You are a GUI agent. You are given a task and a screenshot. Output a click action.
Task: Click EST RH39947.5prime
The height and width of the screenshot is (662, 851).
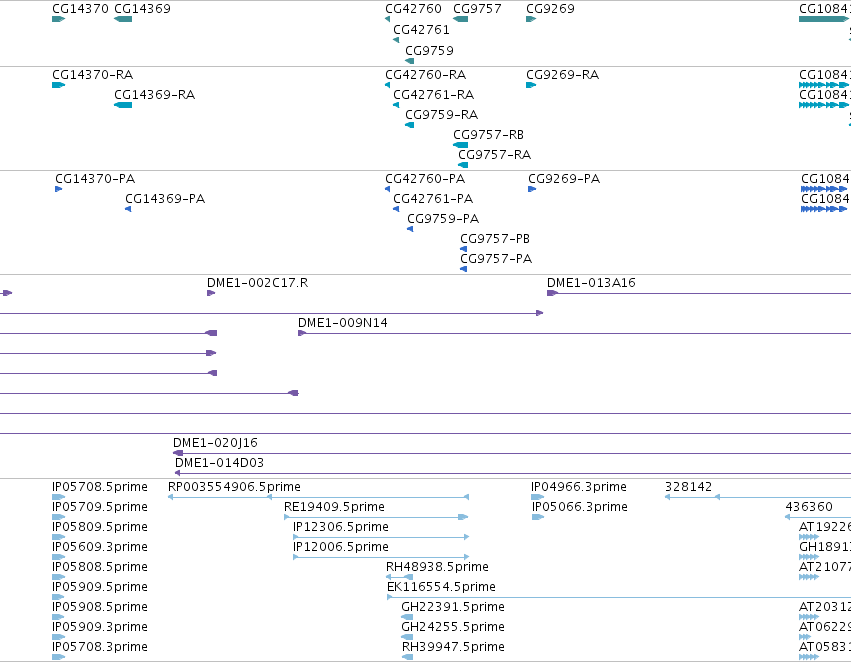pyautogui.click(x=407, y=657)
